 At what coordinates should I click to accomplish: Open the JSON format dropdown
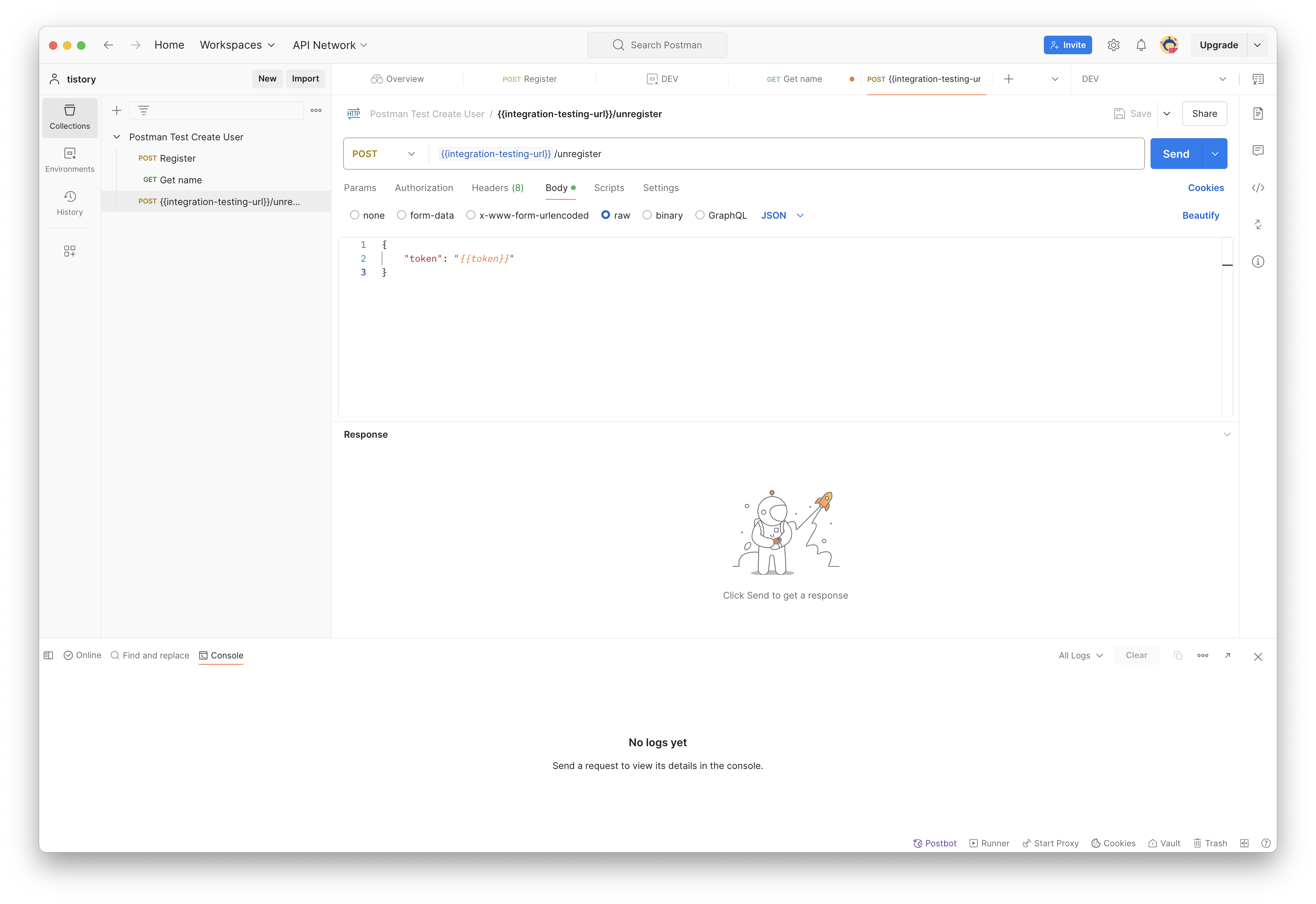[x=782, y=215]
